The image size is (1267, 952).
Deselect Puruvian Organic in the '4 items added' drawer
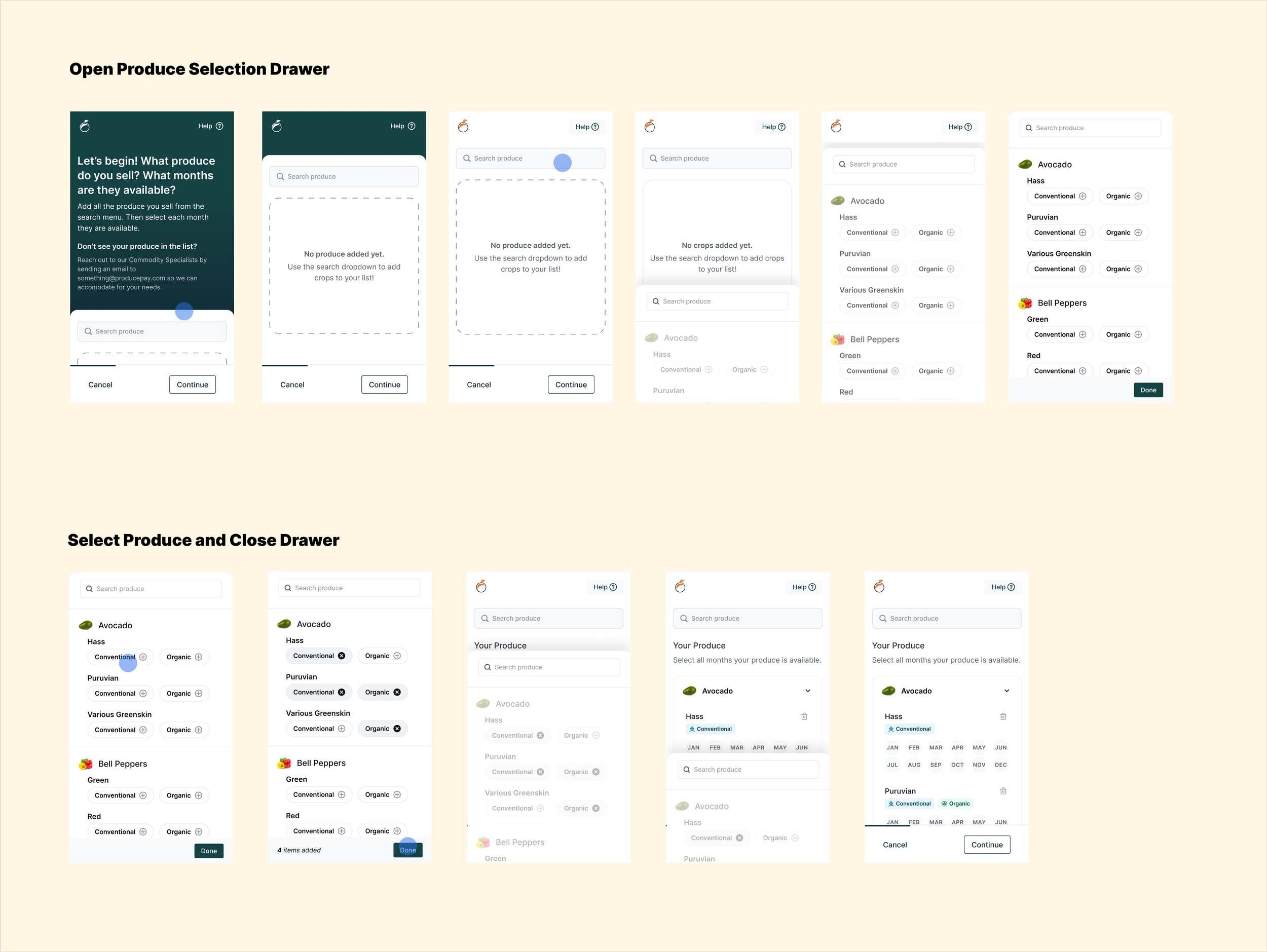tap(397, 692)
